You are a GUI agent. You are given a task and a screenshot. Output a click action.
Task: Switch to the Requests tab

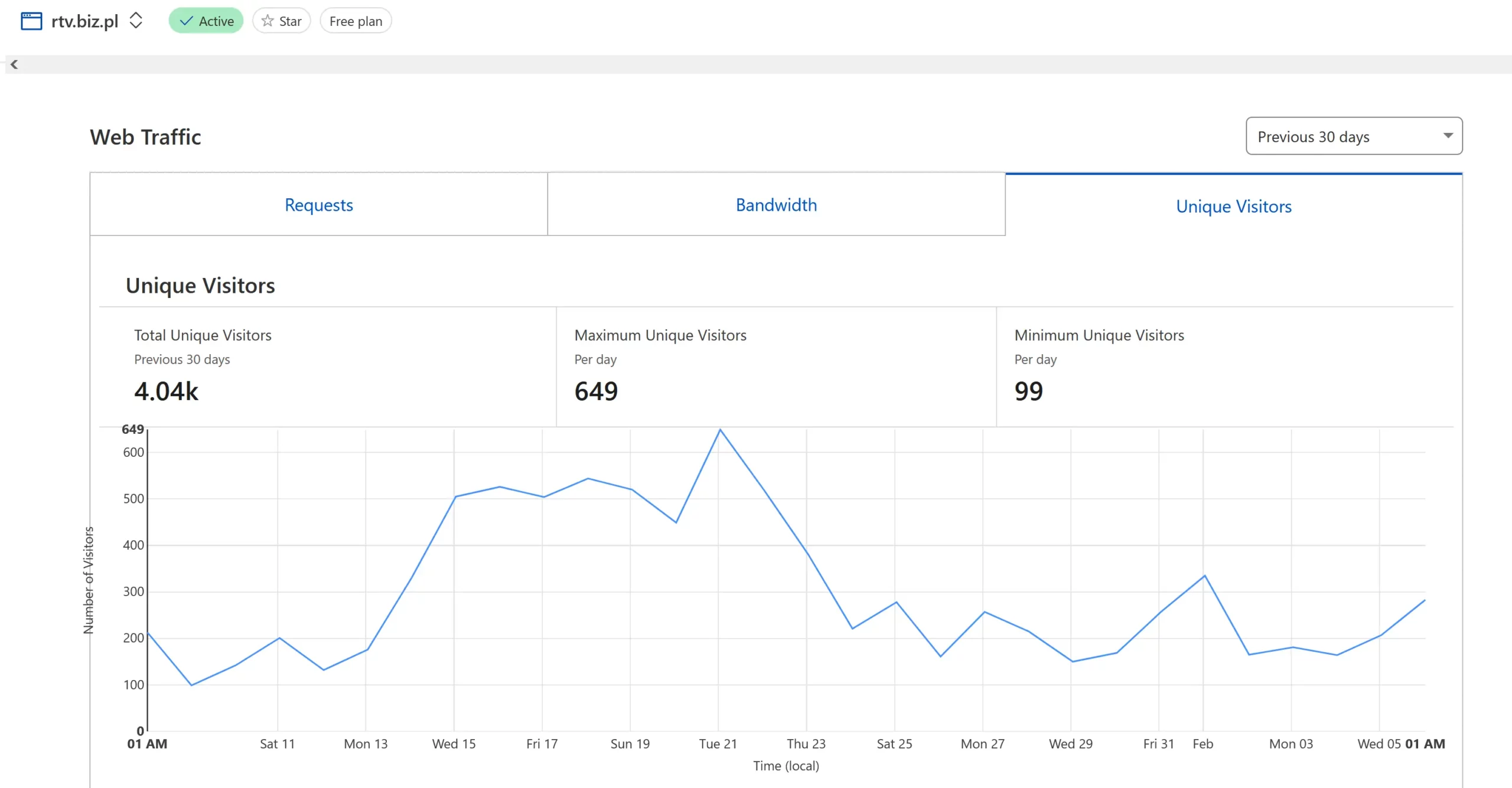(318, 205)
